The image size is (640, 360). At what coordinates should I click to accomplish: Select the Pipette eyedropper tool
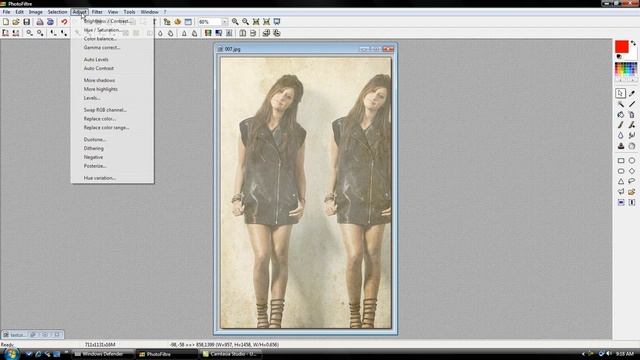(x=632, y=93)
